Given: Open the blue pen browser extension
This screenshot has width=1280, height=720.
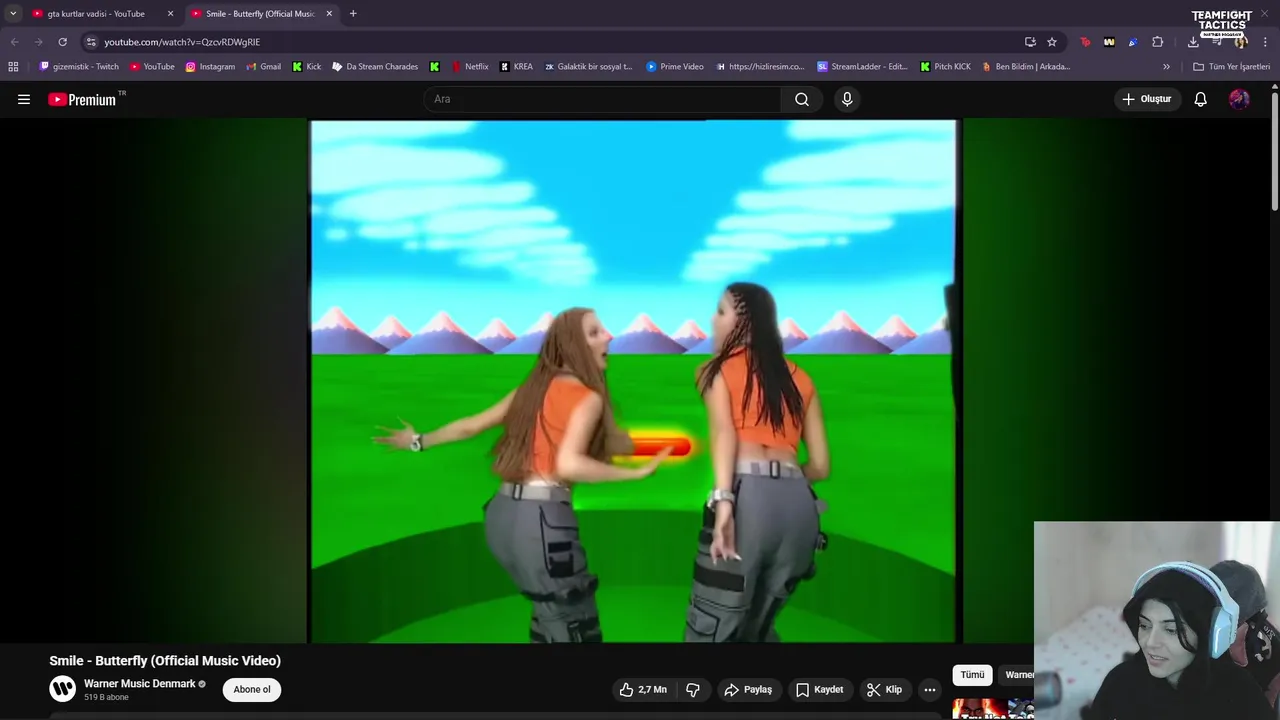Looking at the screenshot, I should pos(1133,42).
